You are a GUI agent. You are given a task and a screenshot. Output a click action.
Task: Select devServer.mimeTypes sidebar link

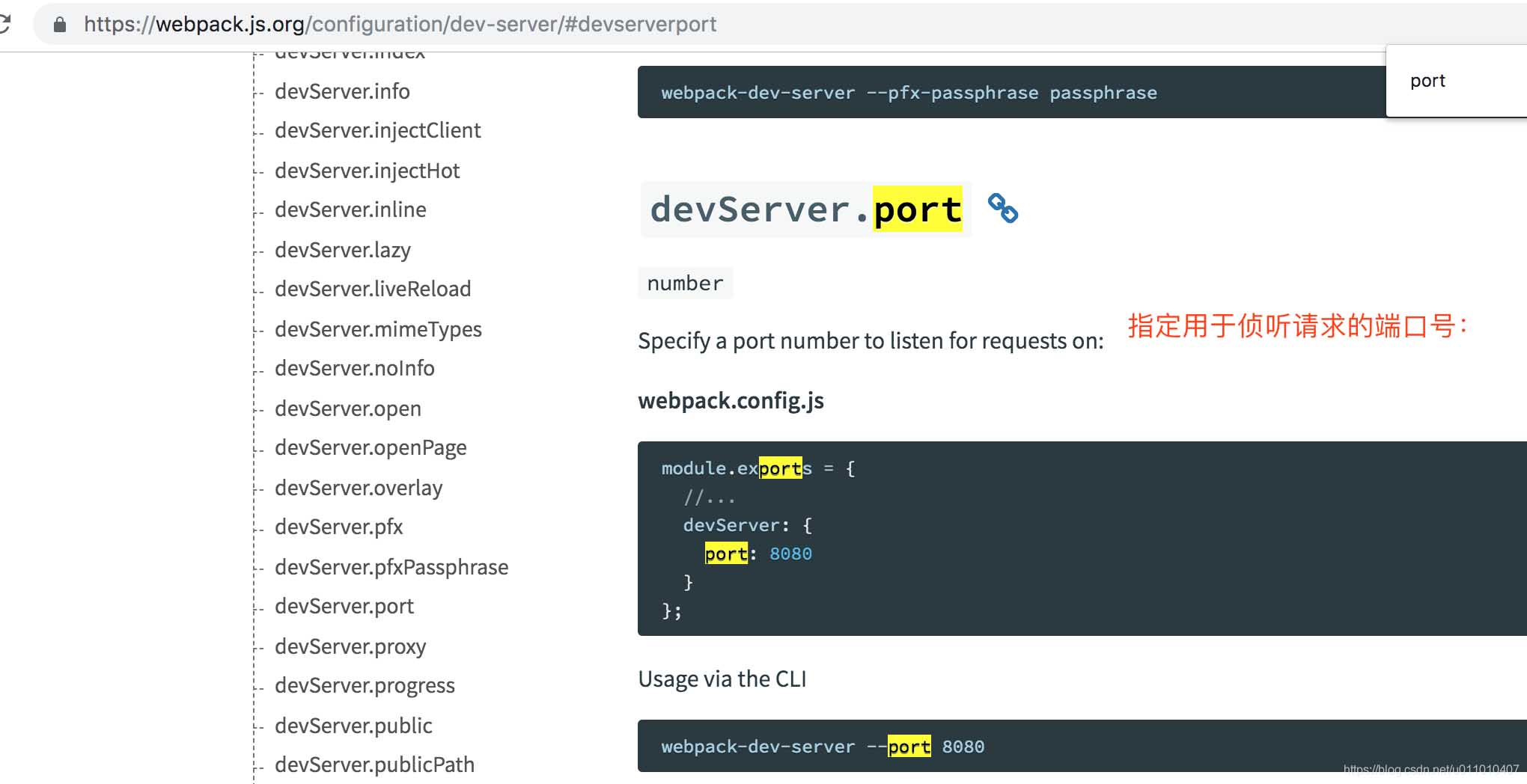pos(378,329)
